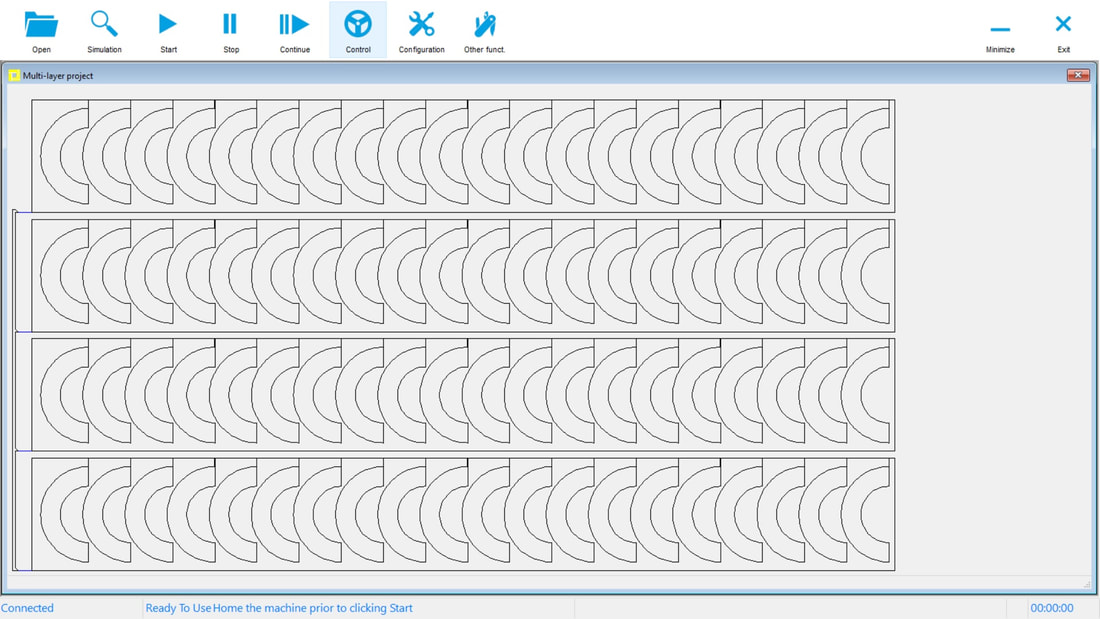The image size is (1100, 619).
Task: Open the Other funct. tools menu
Action: pos(484,30)
